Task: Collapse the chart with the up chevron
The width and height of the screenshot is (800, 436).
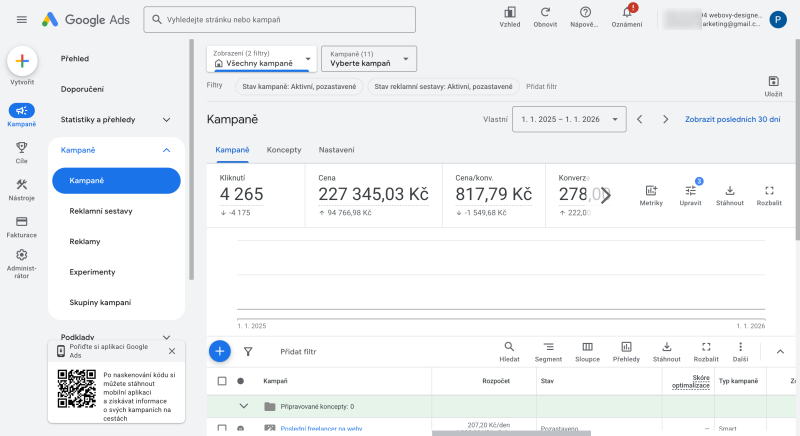Action: tap(780, 351)
